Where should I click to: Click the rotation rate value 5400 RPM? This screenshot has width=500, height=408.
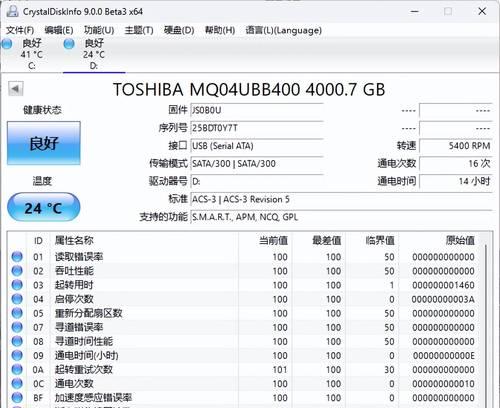pos(456,146)
